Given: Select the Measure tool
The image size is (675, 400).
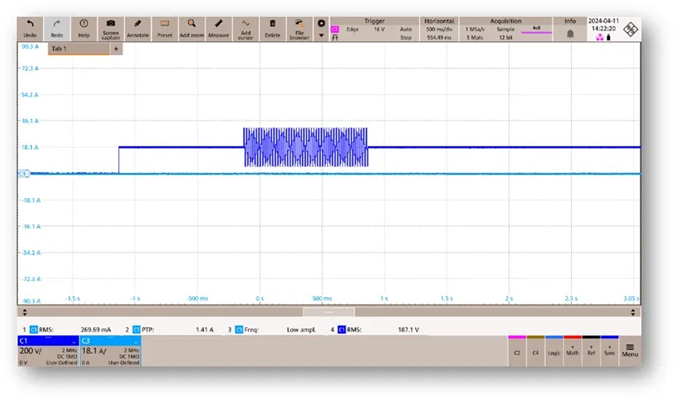Looking at the screenshot, I should (219, 27).
